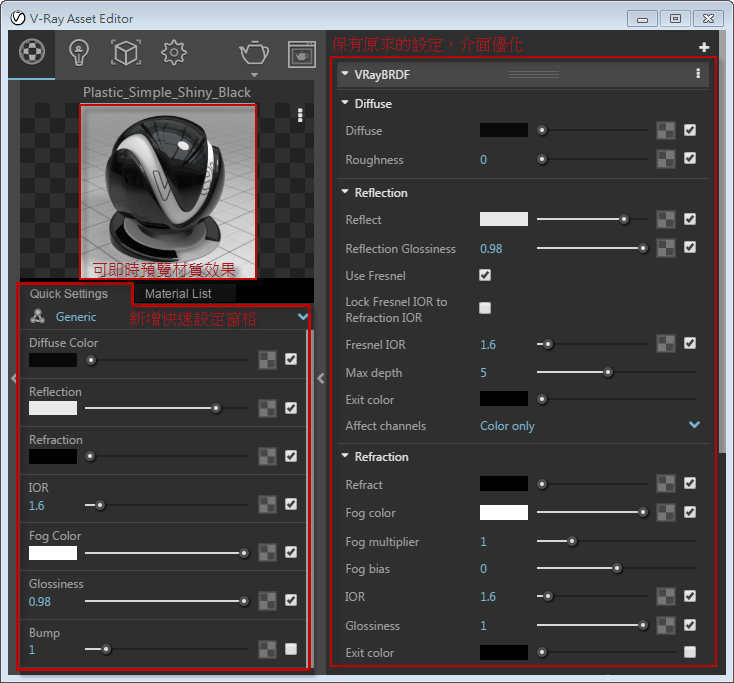Image resolution: width=734 pixels, height=683 pixels.
Task: Toggle the Quick Settings IOR checkbox
Action: [291, 504]
